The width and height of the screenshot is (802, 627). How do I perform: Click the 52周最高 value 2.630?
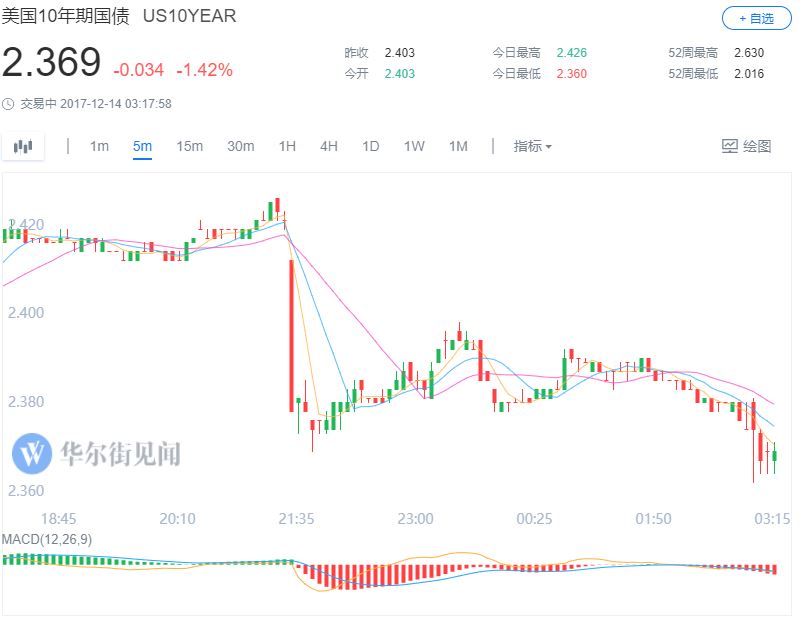pos(749,53)
